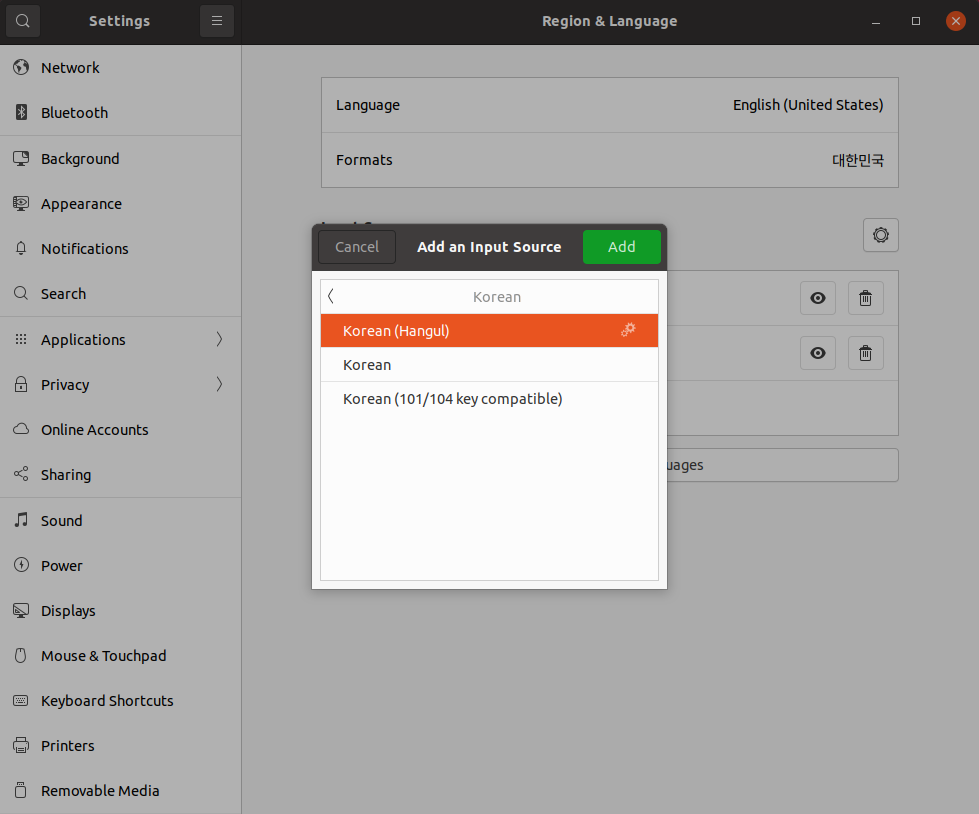
Task: Cancel the Add an Input Source dialog
Action: 357,247
